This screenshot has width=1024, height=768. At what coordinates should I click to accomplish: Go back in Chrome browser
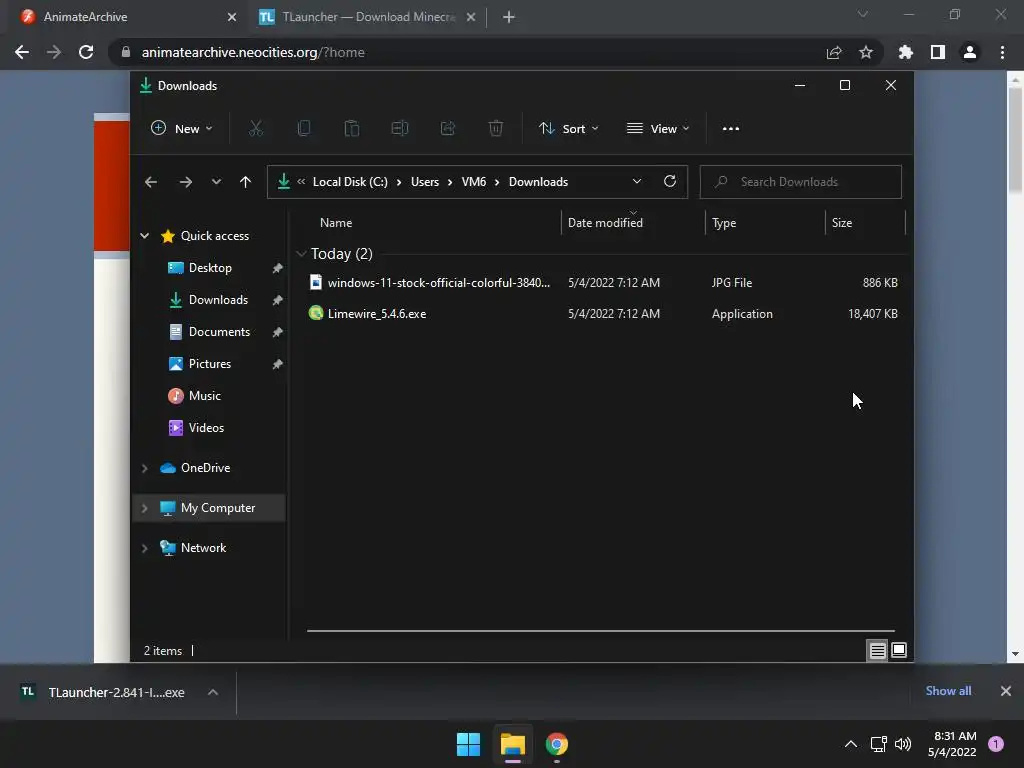[x=22, y=52]
